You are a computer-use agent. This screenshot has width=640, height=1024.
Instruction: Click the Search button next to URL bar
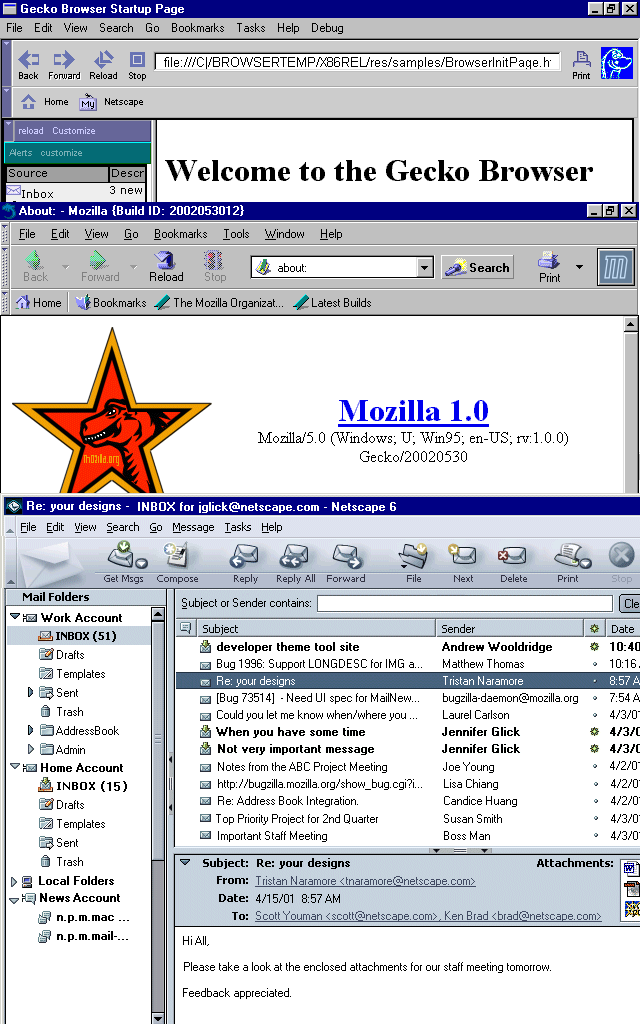478,267
